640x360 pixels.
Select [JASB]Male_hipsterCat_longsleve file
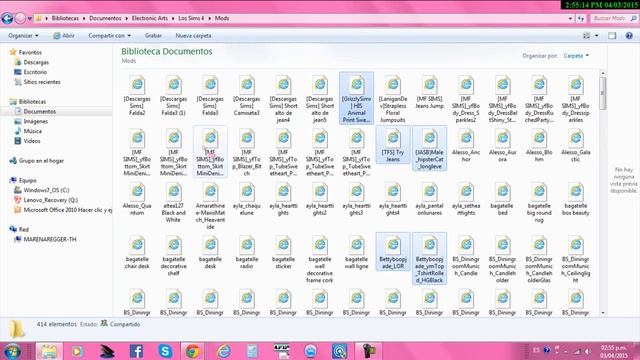pos(429,148)
